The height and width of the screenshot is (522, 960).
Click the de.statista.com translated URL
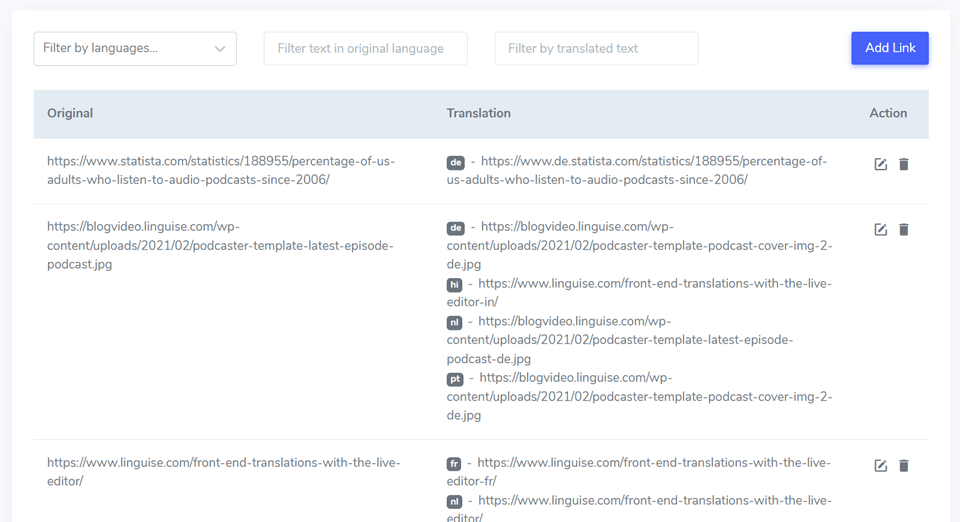pos(637,170)
